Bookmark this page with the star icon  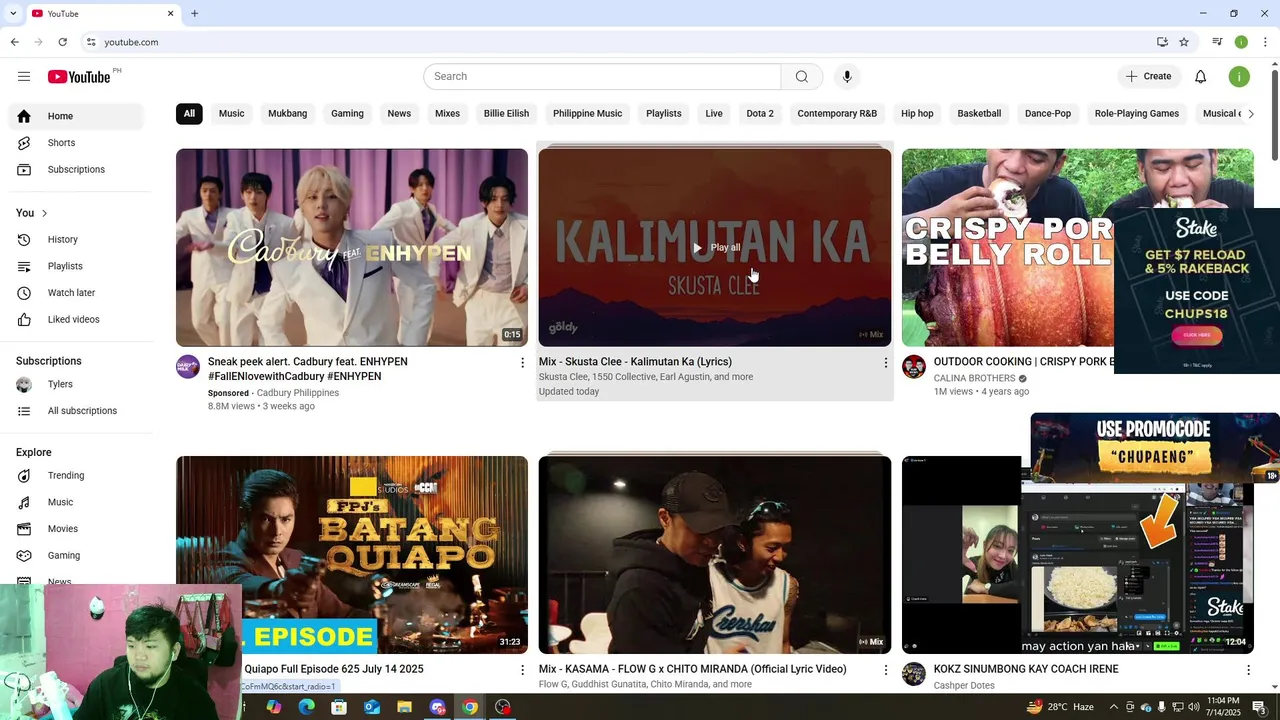1184,42
